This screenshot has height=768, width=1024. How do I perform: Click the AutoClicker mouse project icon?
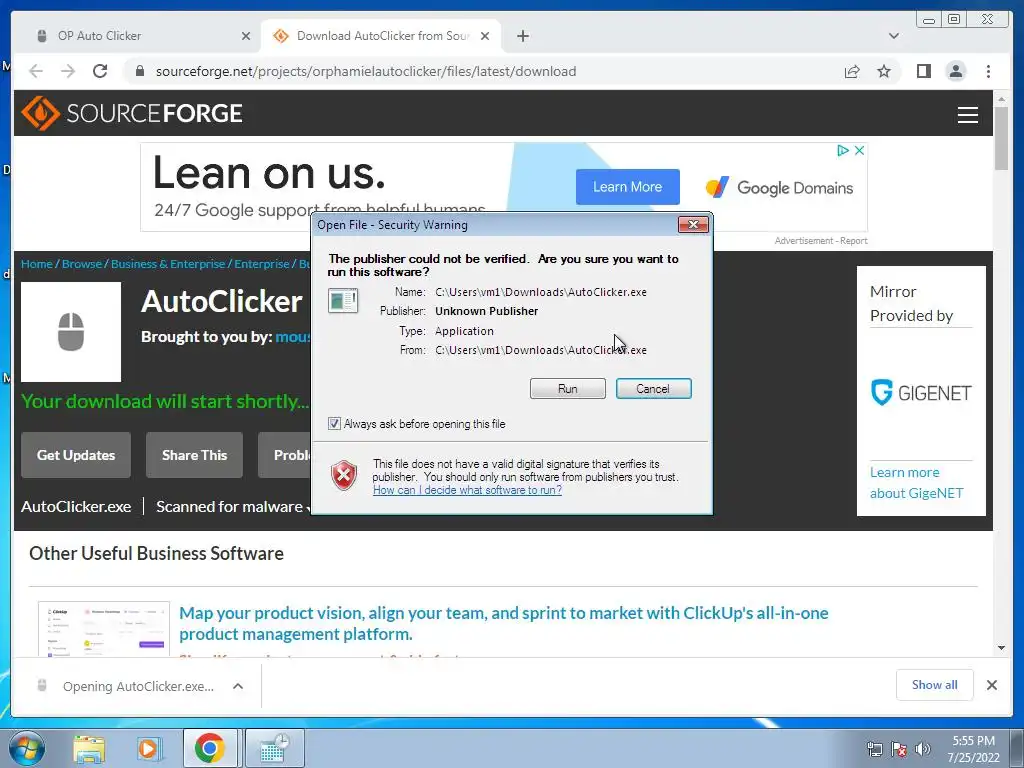click(71, 332)
